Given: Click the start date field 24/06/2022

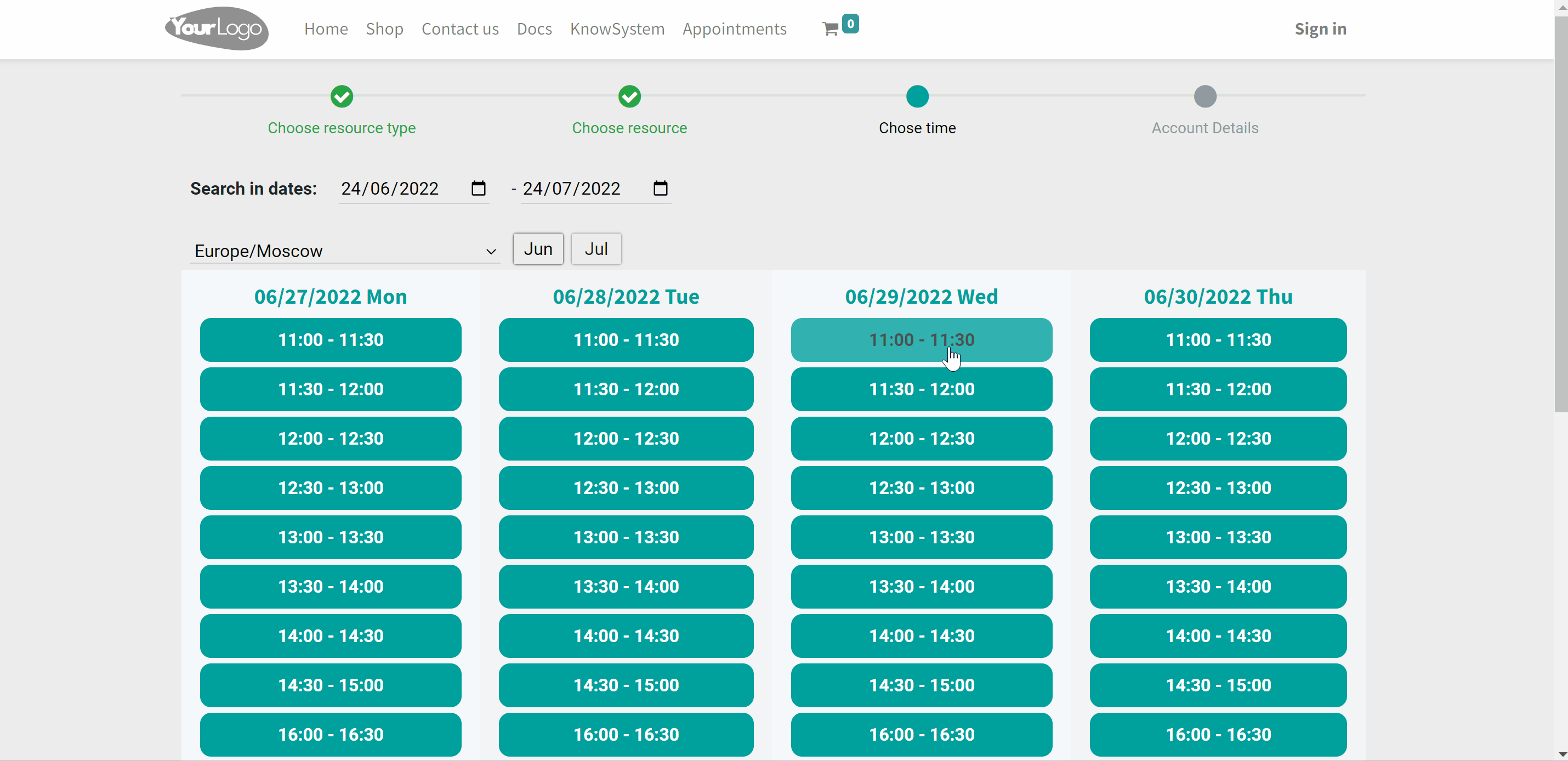Looking at the screenshot, I should coord(414,189).
